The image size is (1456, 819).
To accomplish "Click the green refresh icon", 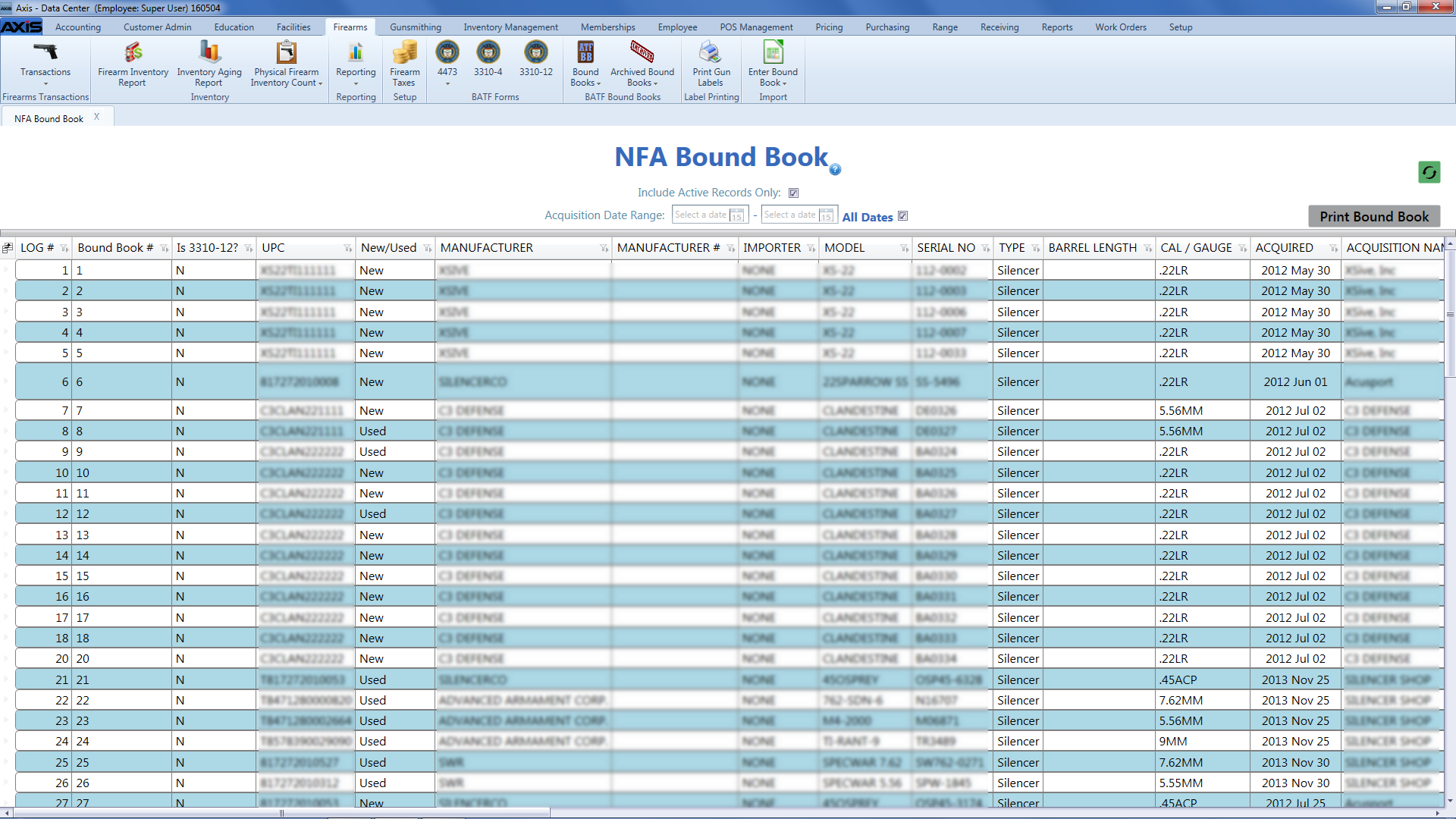I will click(x=1429, y=172).
